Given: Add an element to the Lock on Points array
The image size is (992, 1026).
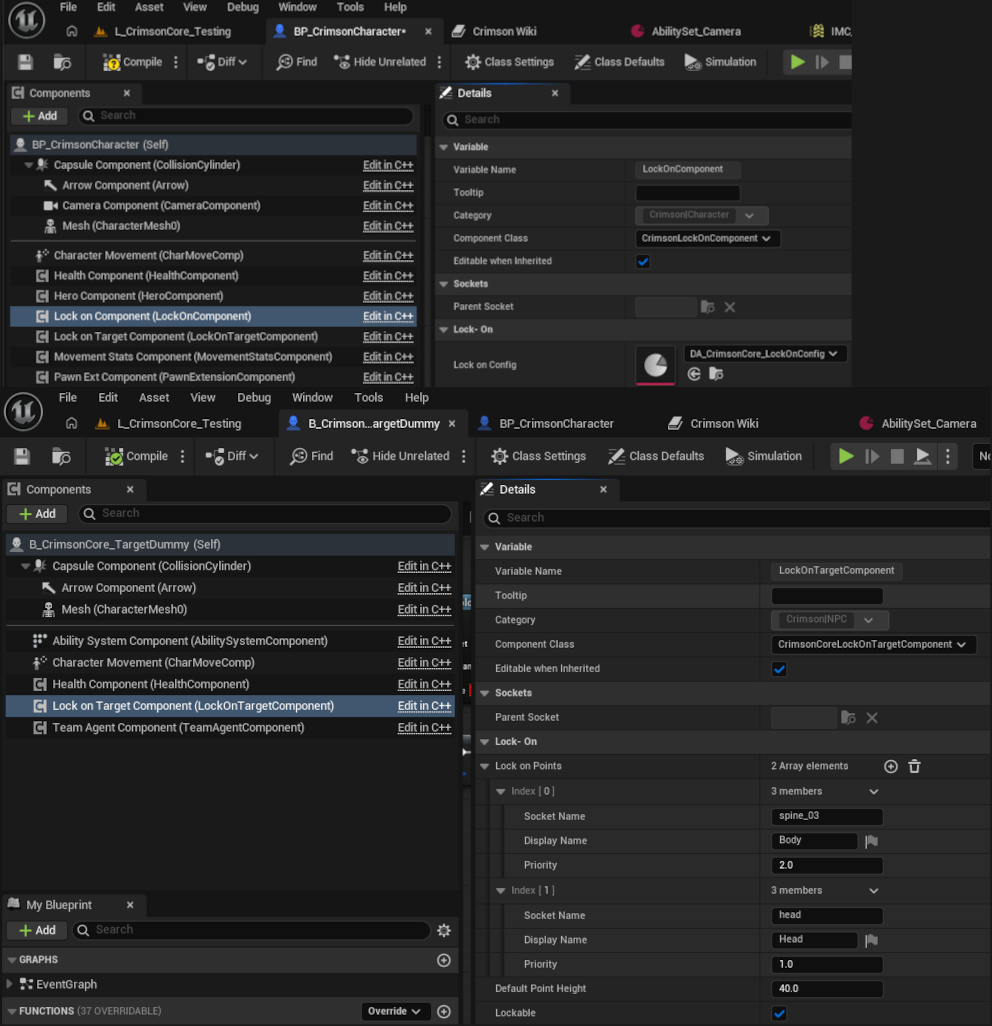Looking at the screenshot, I should (x=891, y=766).
